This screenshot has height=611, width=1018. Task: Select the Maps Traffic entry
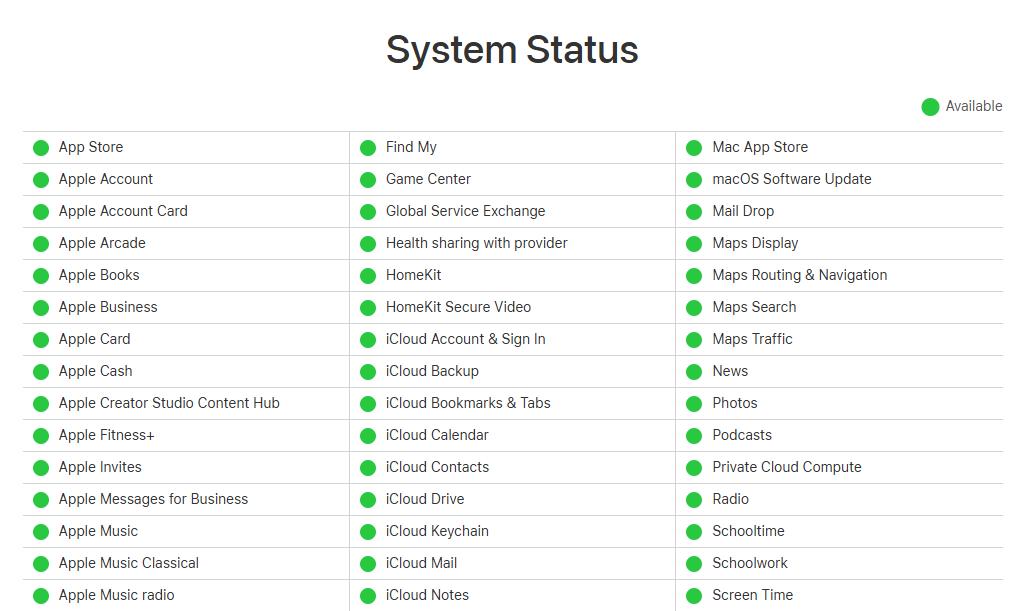[752, 339]
